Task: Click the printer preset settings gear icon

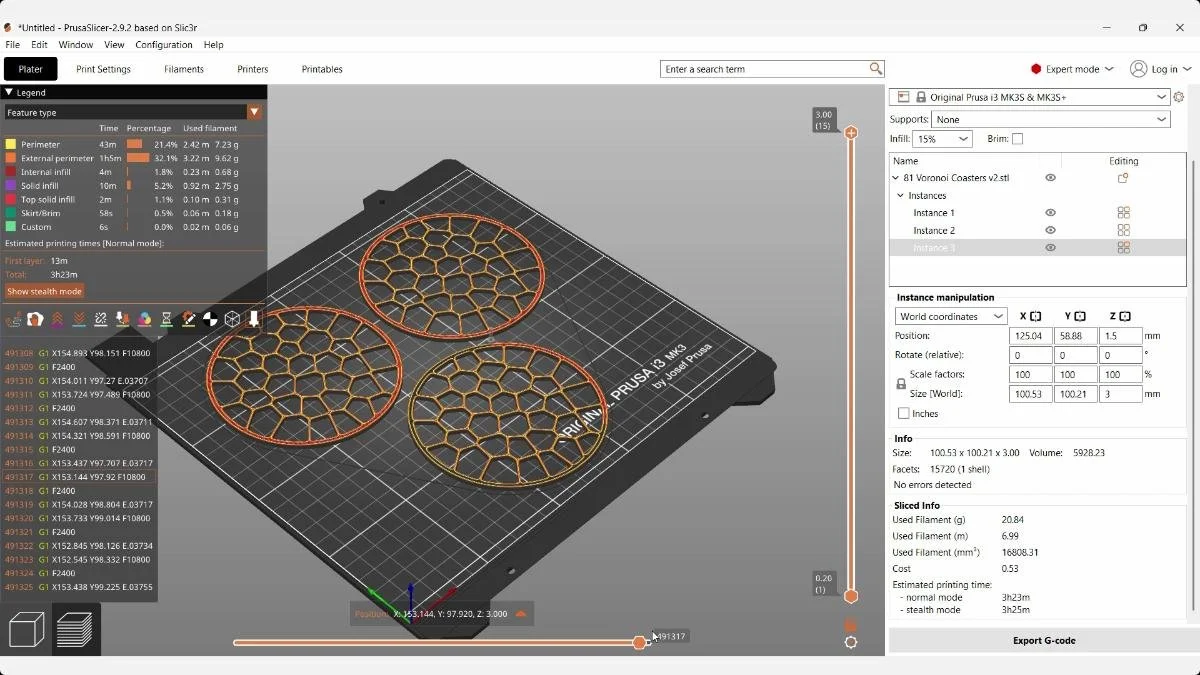Action: [x=1179, y=97]
